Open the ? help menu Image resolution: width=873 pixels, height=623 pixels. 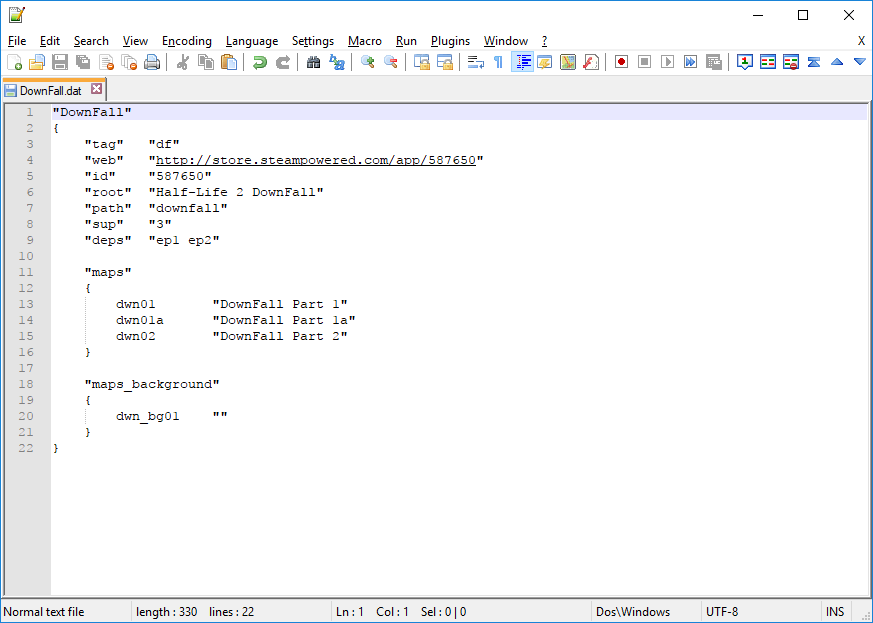[x=544, y=41]
